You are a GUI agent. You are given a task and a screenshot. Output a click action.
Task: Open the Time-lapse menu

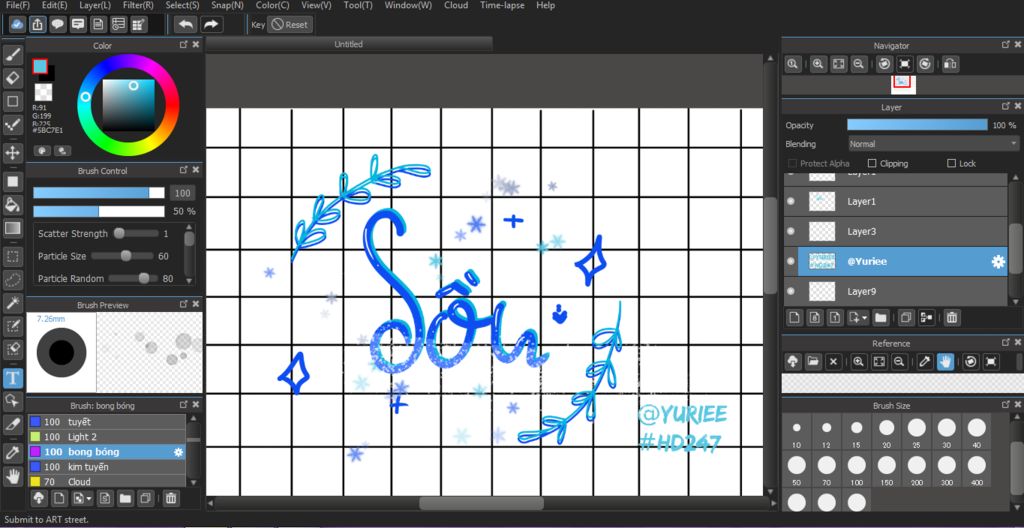click(x=502, y=5)
